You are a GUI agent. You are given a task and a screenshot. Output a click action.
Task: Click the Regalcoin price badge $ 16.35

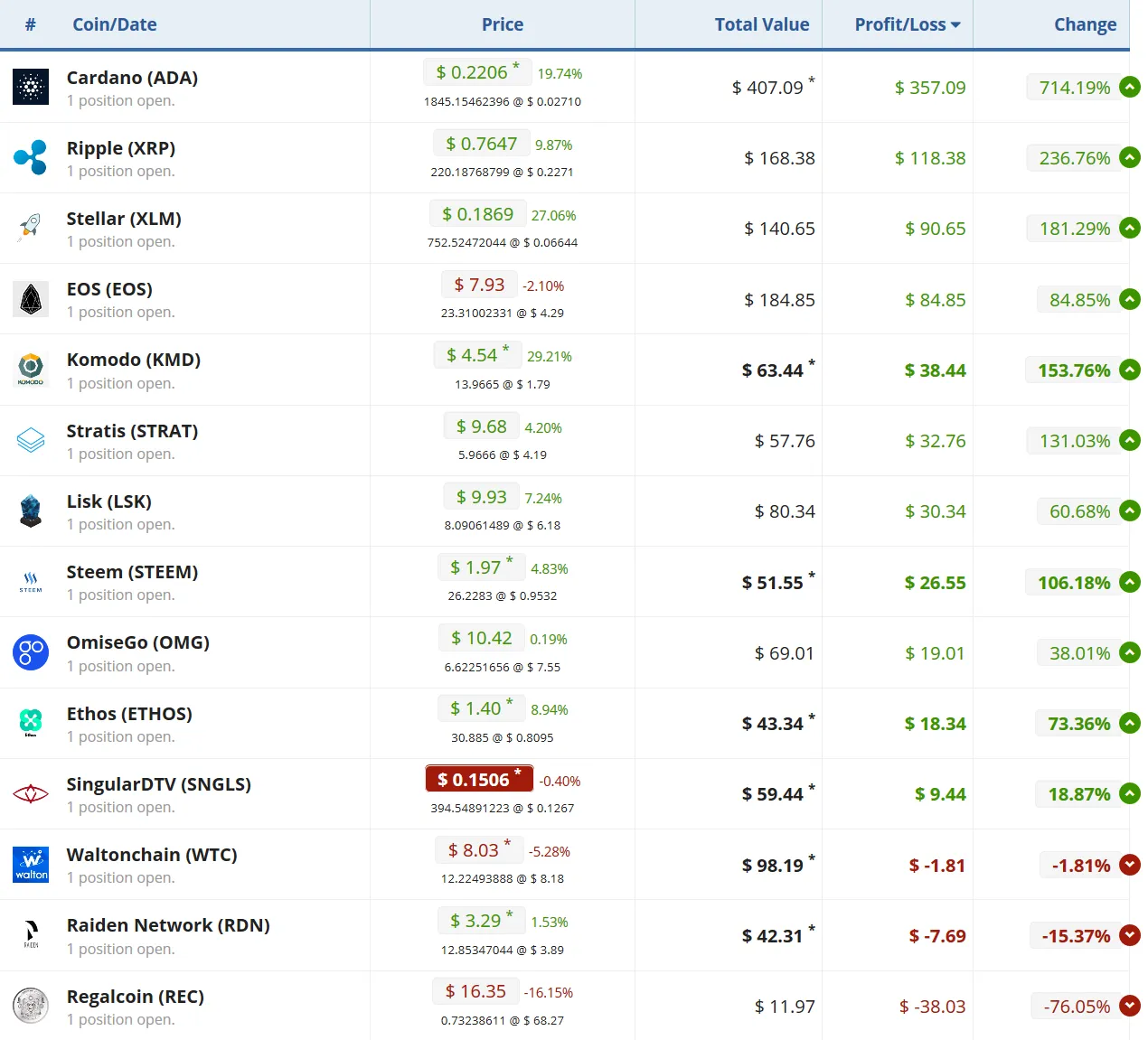(475, 991)
